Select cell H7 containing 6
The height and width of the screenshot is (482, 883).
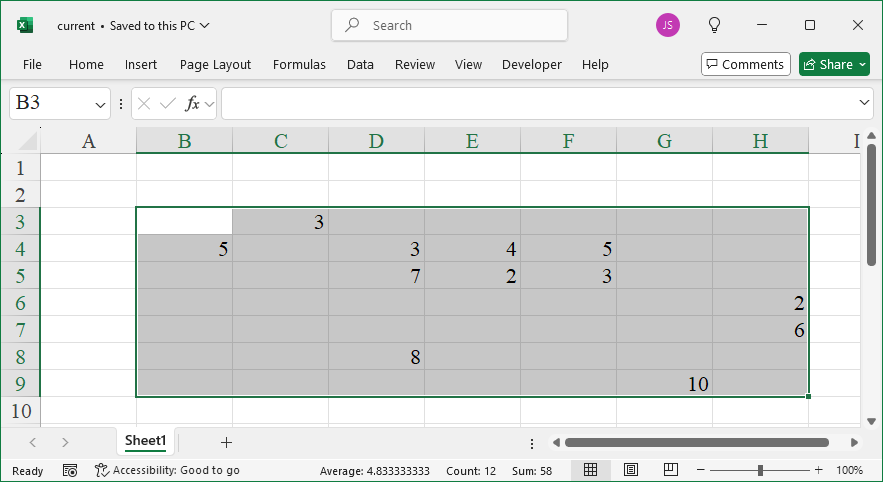[760, 329]
